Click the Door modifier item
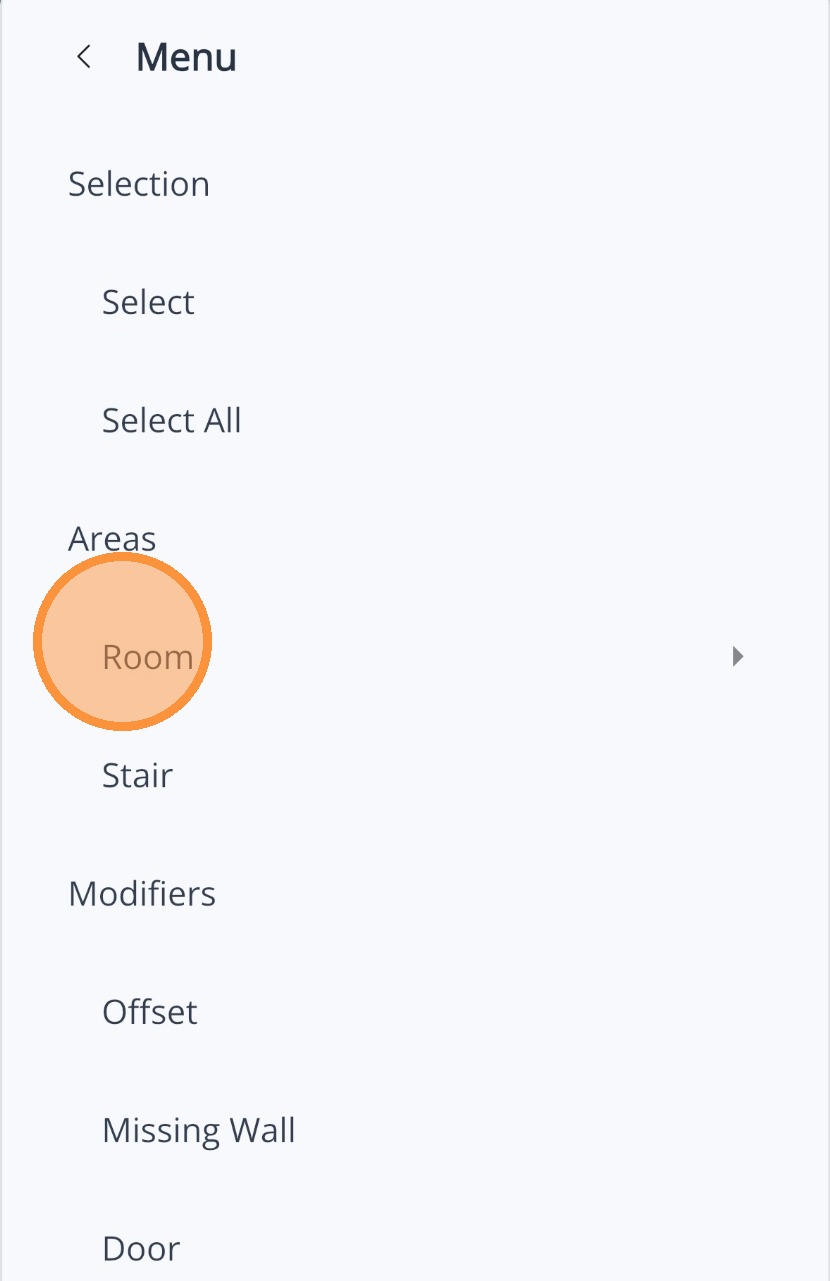Viewport: 830px width, 1281px height. click(x=141, y=1248)
